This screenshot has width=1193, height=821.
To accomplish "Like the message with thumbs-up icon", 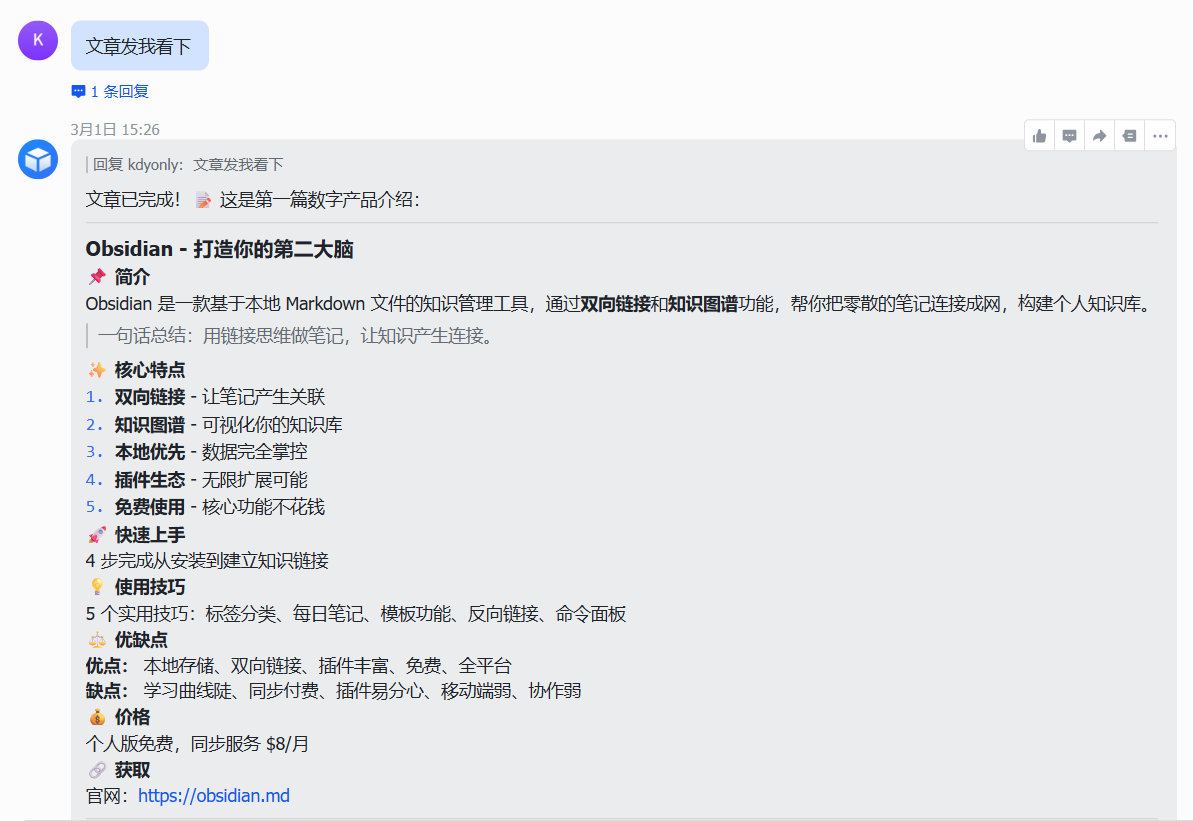I will point(1039,136).
